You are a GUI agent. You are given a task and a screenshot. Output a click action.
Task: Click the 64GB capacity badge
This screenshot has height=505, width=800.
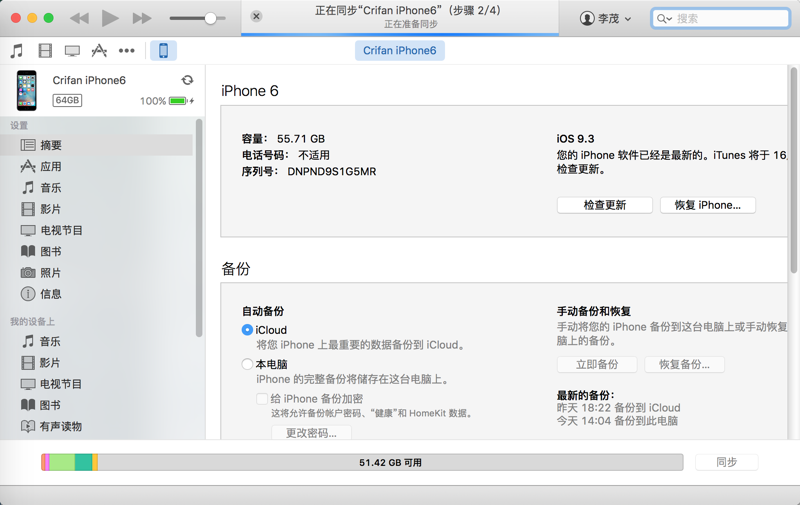[67, 100]
